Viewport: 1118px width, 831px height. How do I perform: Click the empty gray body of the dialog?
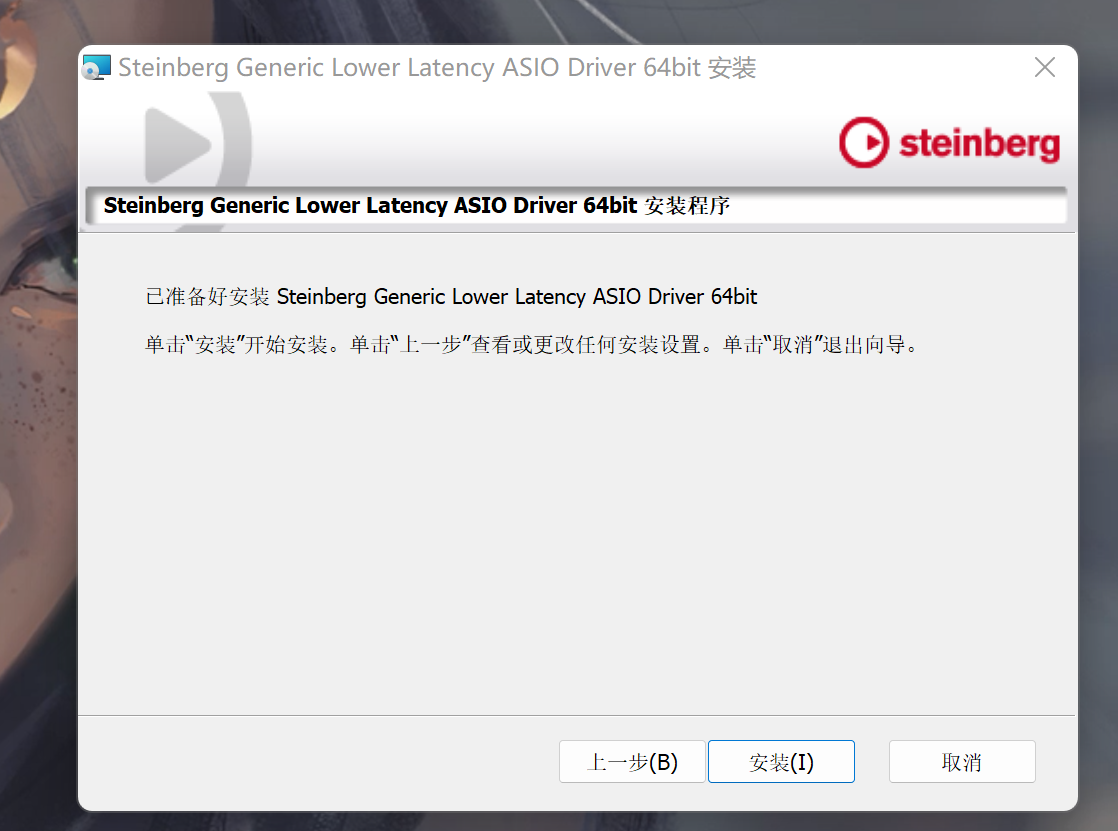[x=576, y=535]
